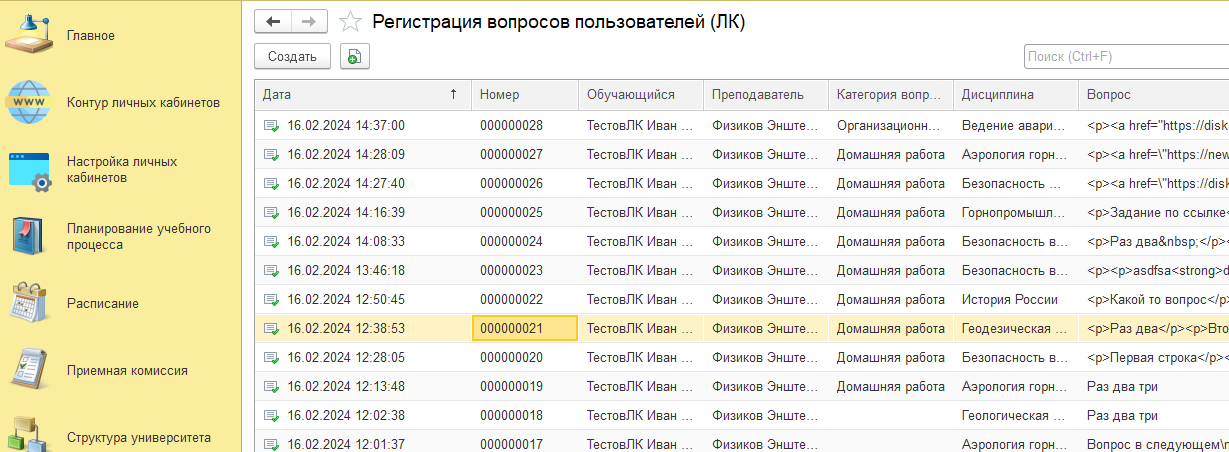Click the Планирование учебного процесса book icon

[x=30, y=236]
